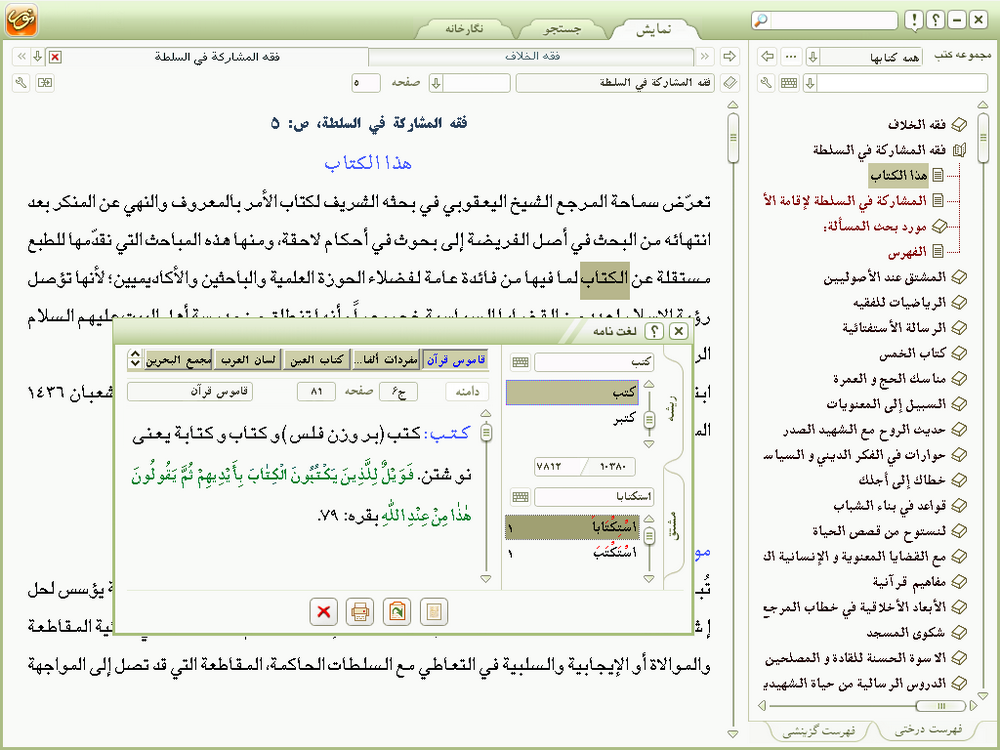1000x750 pixels.
Task: Click the print button in the dictionary dialog
Action: tap(360, 612)
